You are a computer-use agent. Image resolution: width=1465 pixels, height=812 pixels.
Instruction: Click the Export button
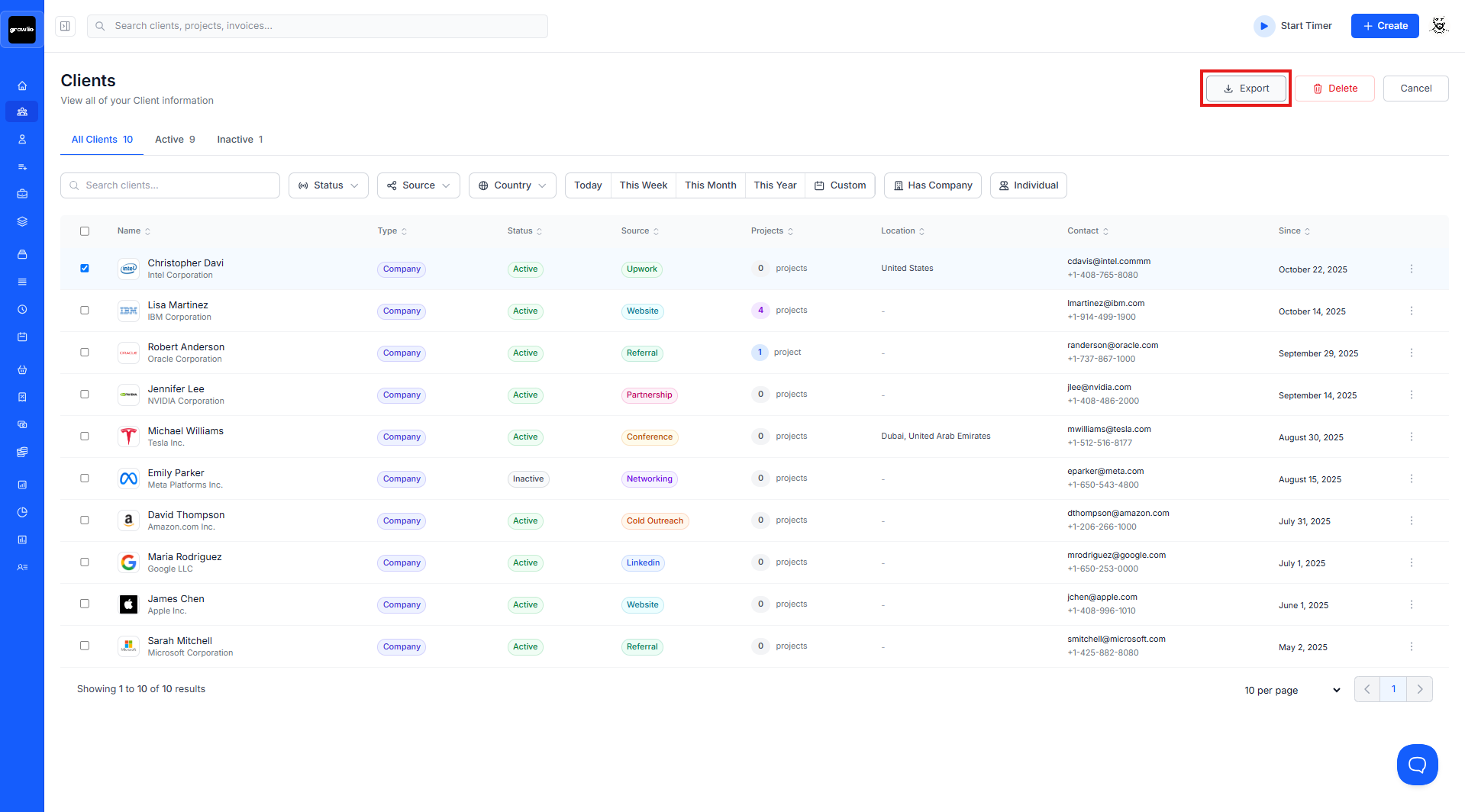[x=1246, y=89]
